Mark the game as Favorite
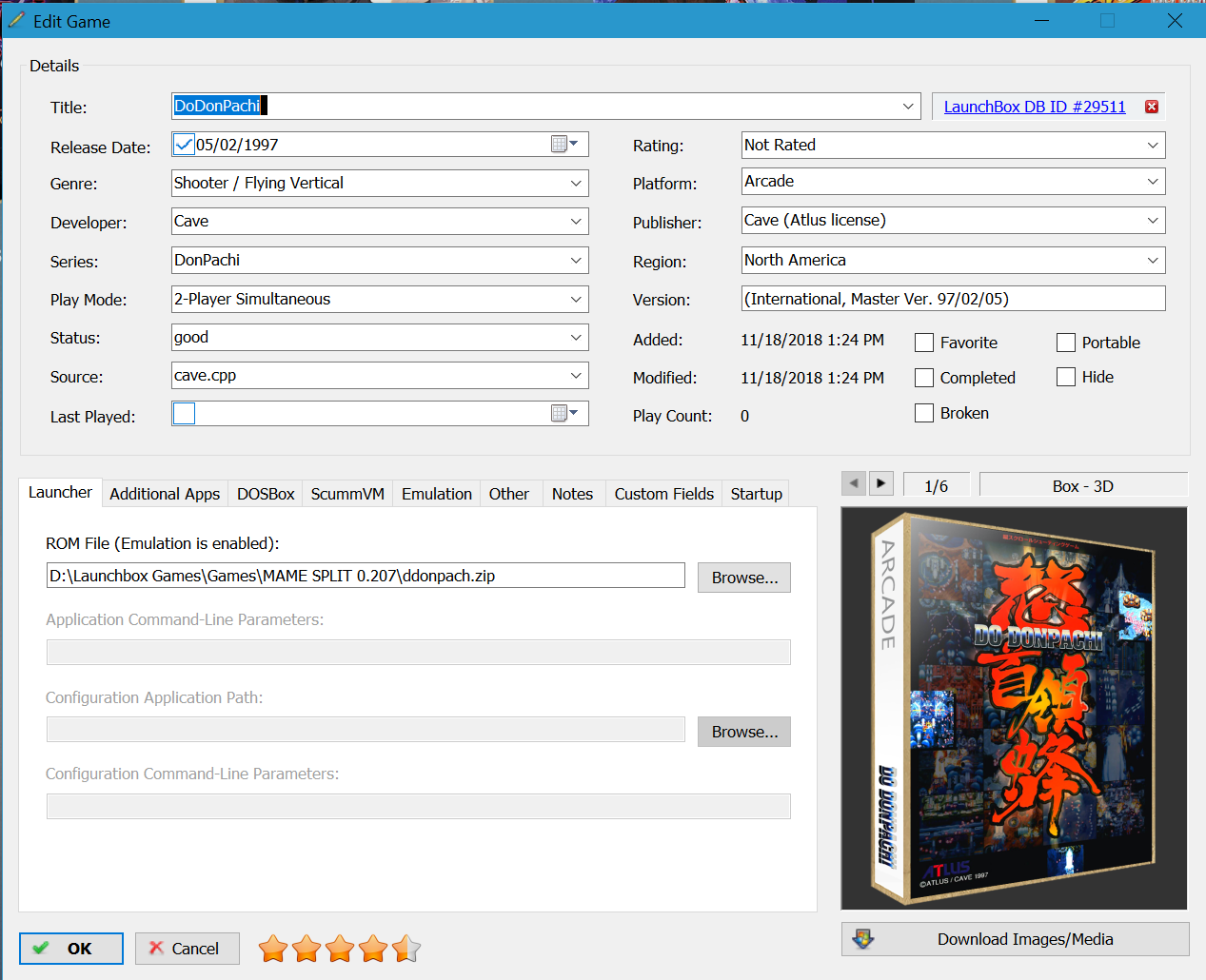 pos(924,343)
